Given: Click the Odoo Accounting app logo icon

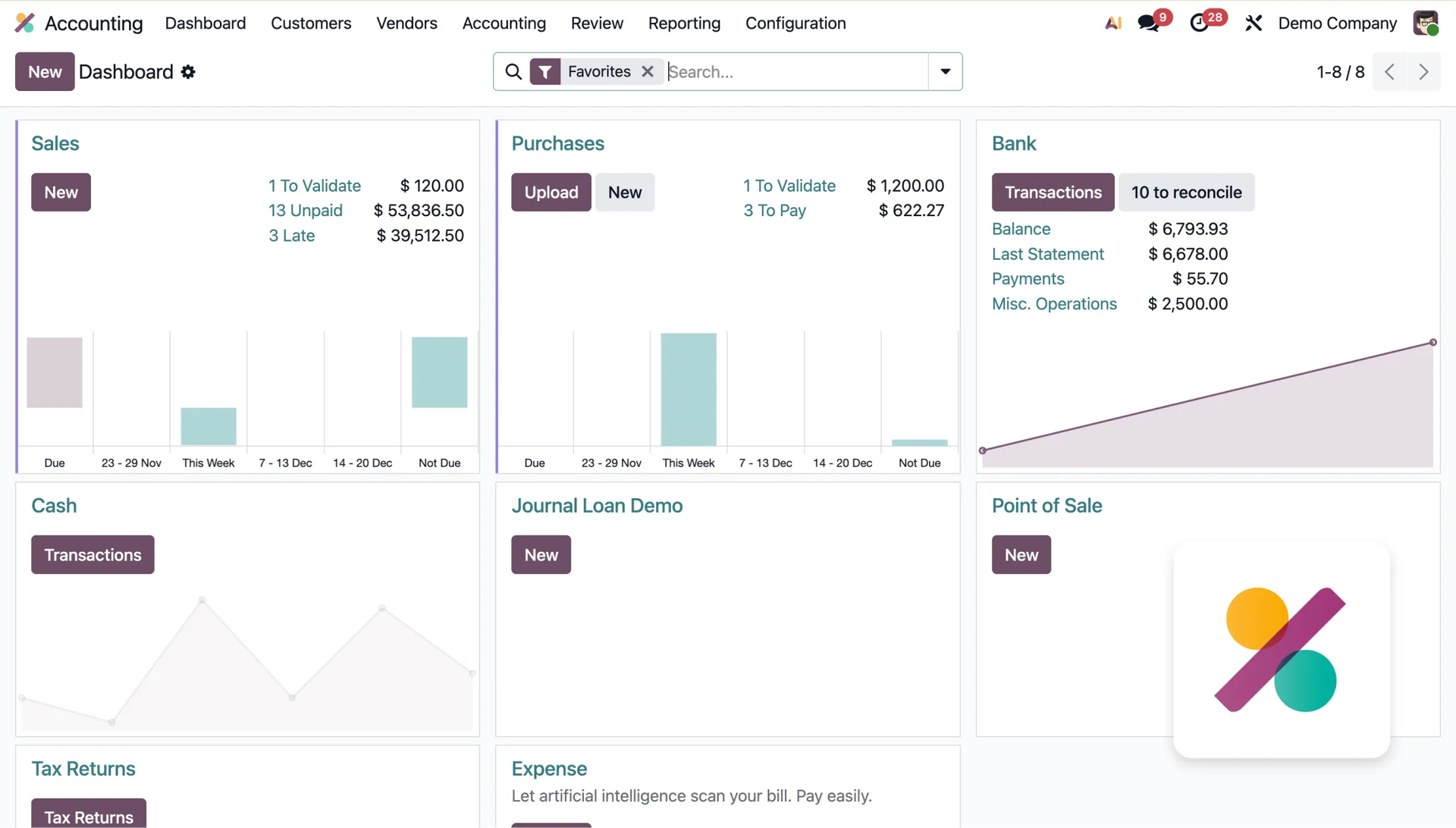Looking at the screenshot, I should [x=25, y=24].
